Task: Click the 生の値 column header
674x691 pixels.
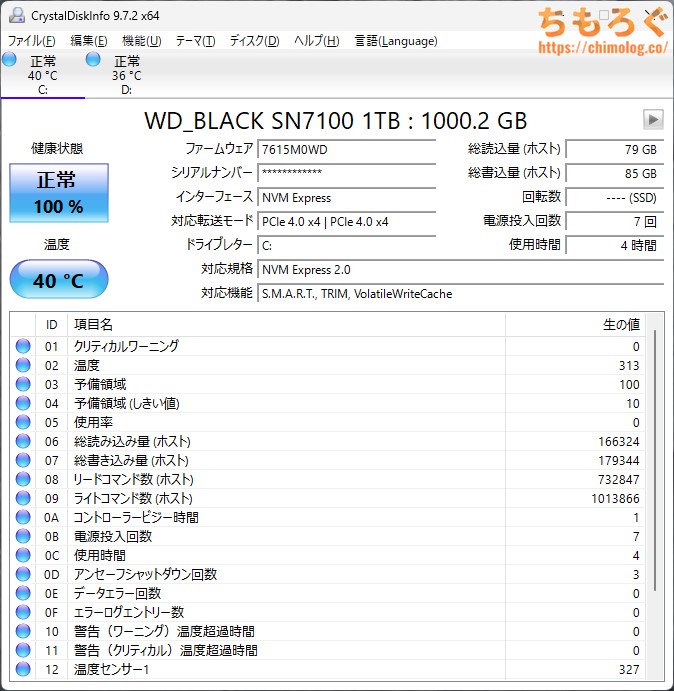Action: (x=575, y=325)
